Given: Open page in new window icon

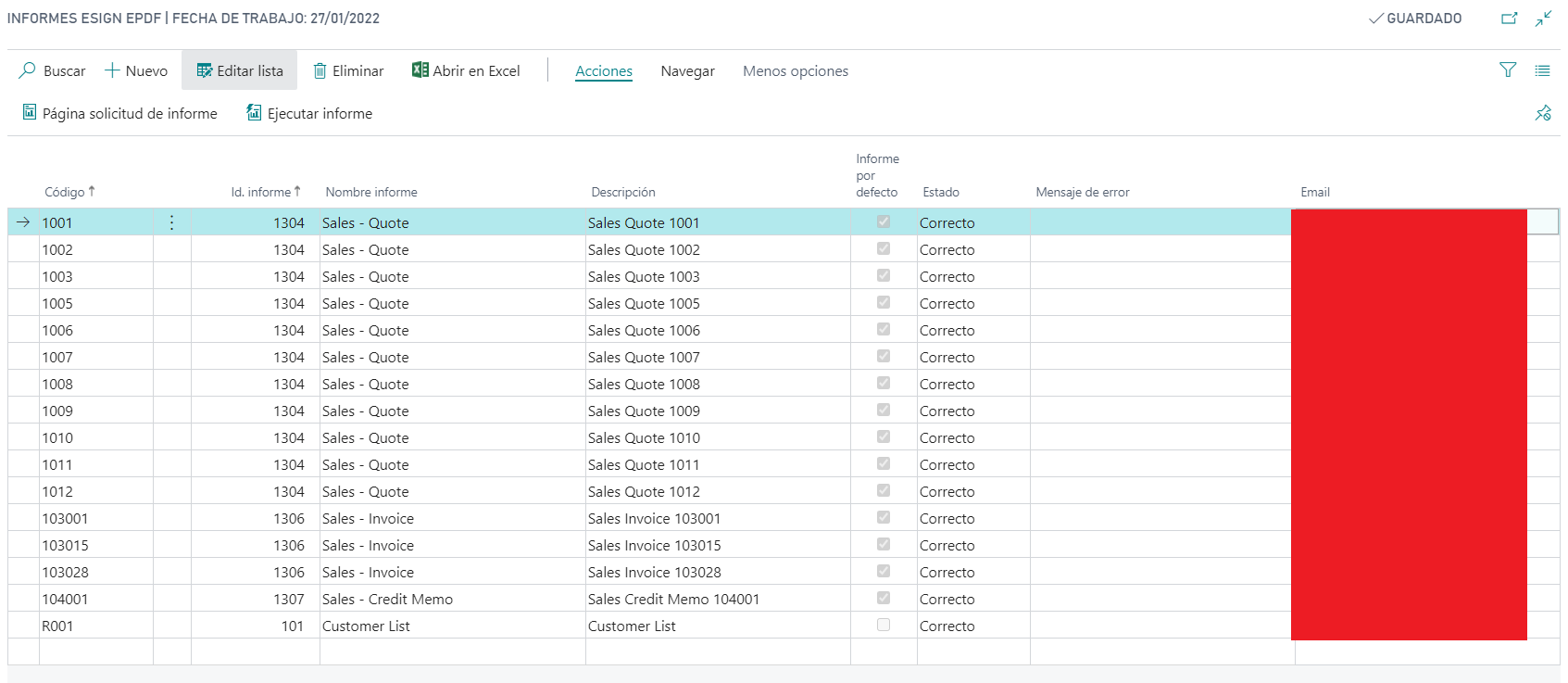Looking at the screenshot, I should pos(1510,19).
